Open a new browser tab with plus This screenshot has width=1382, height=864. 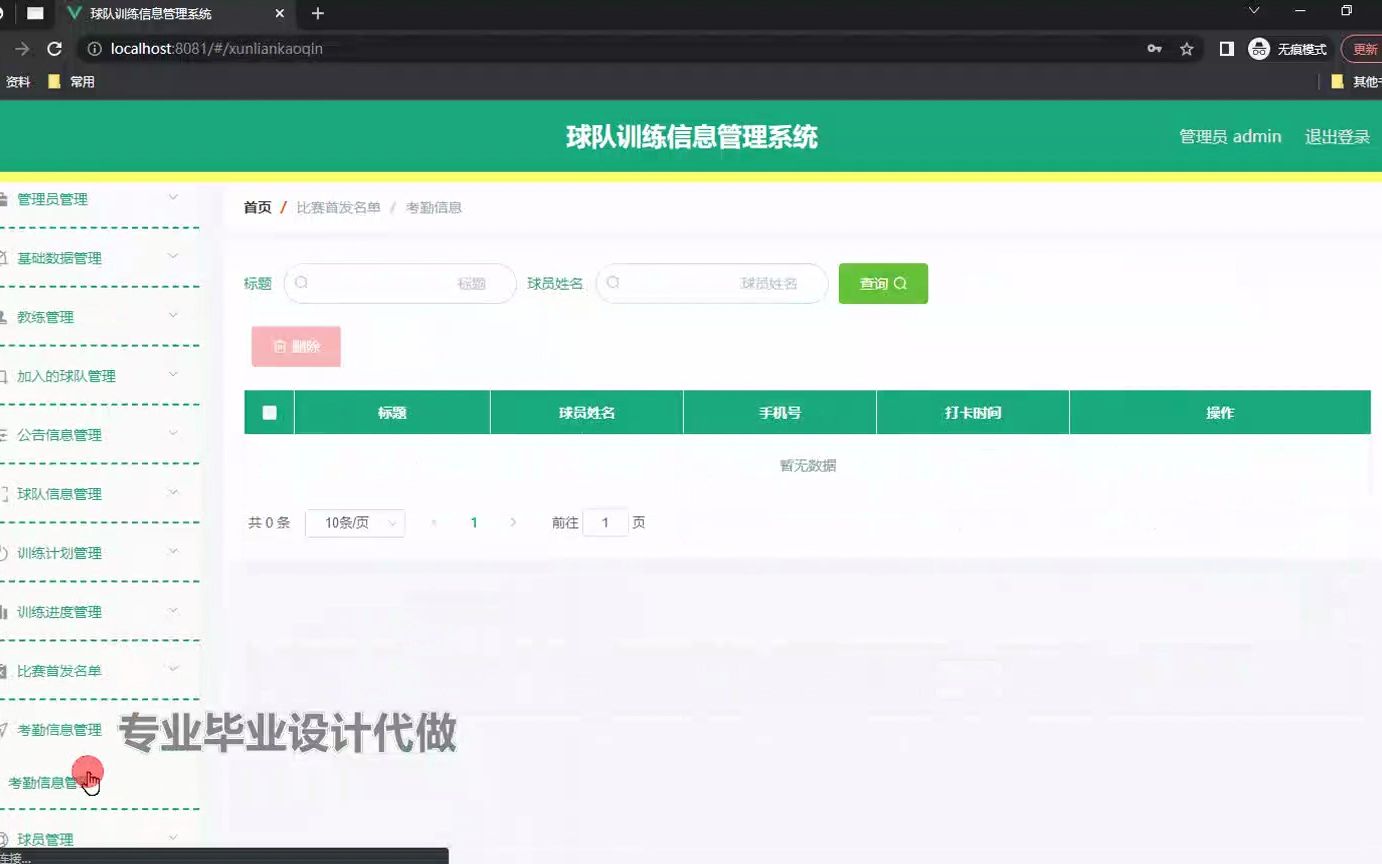point(318,14)
